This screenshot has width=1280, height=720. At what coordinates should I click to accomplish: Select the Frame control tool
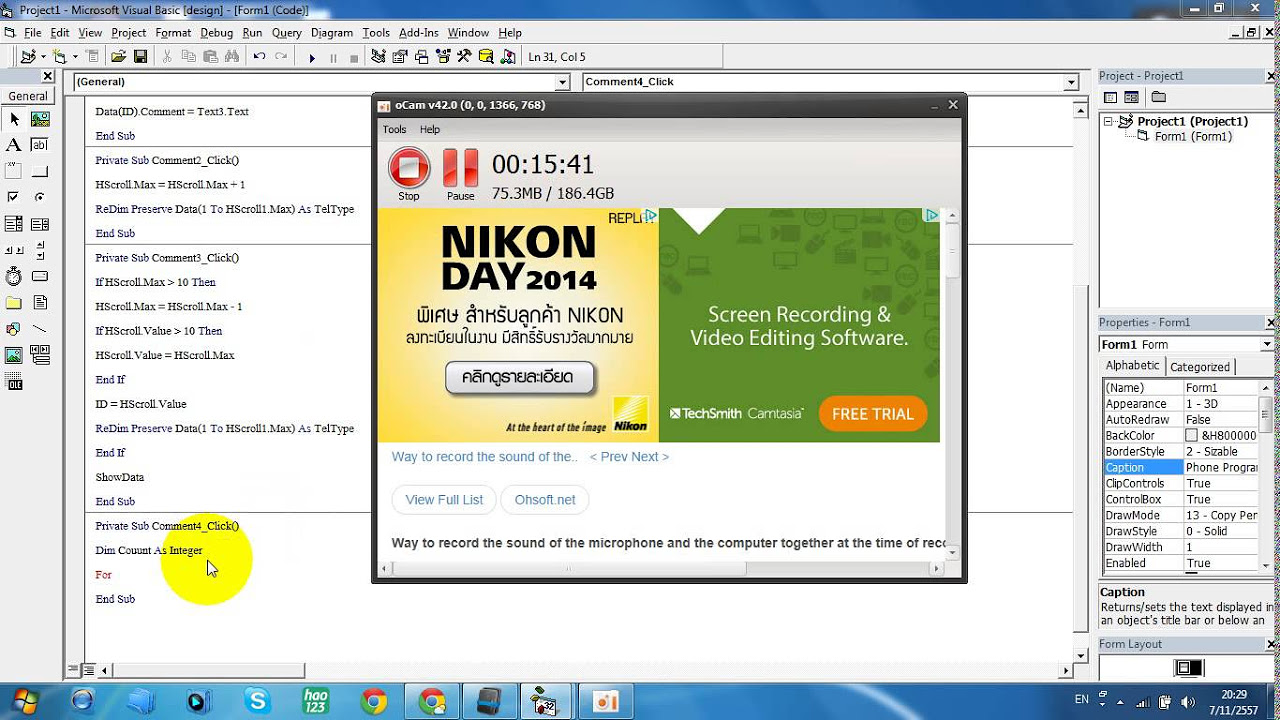(x=14, y=171)
